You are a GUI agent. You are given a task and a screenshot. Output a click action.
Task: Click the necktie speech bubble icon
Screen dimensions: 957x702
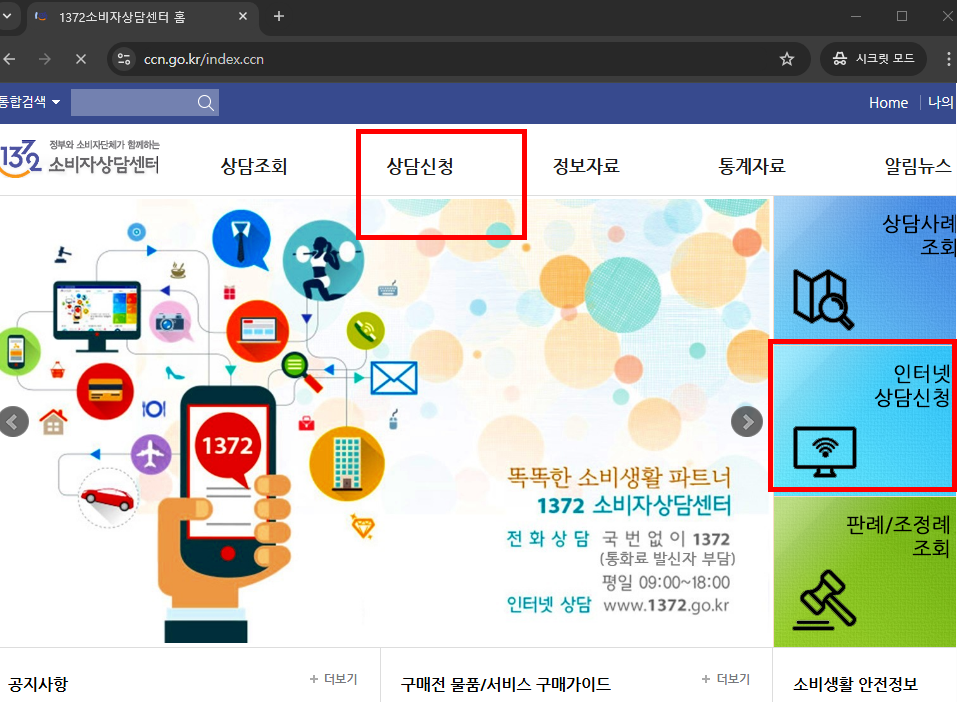point(241,240)
